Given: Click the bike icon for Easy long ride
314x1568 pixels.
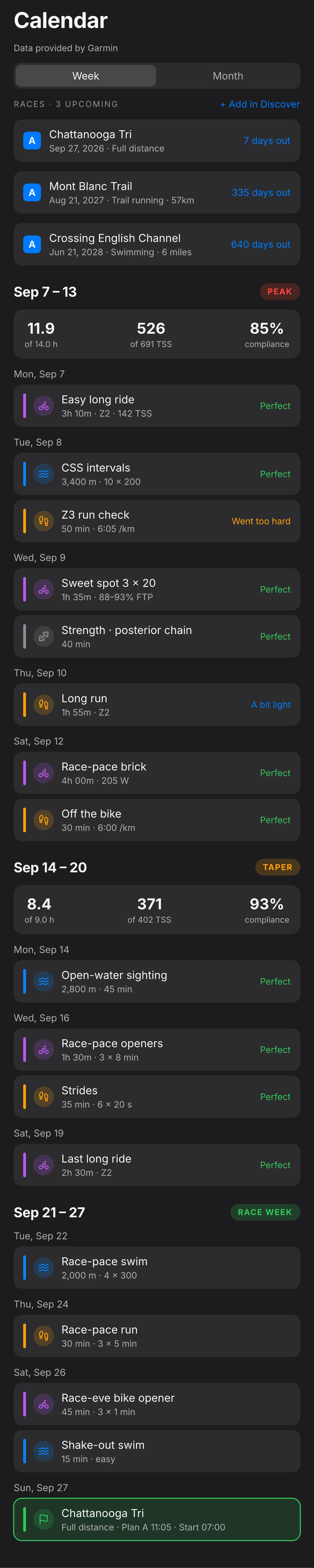Looking at the screenshot, I should (44, 406).
